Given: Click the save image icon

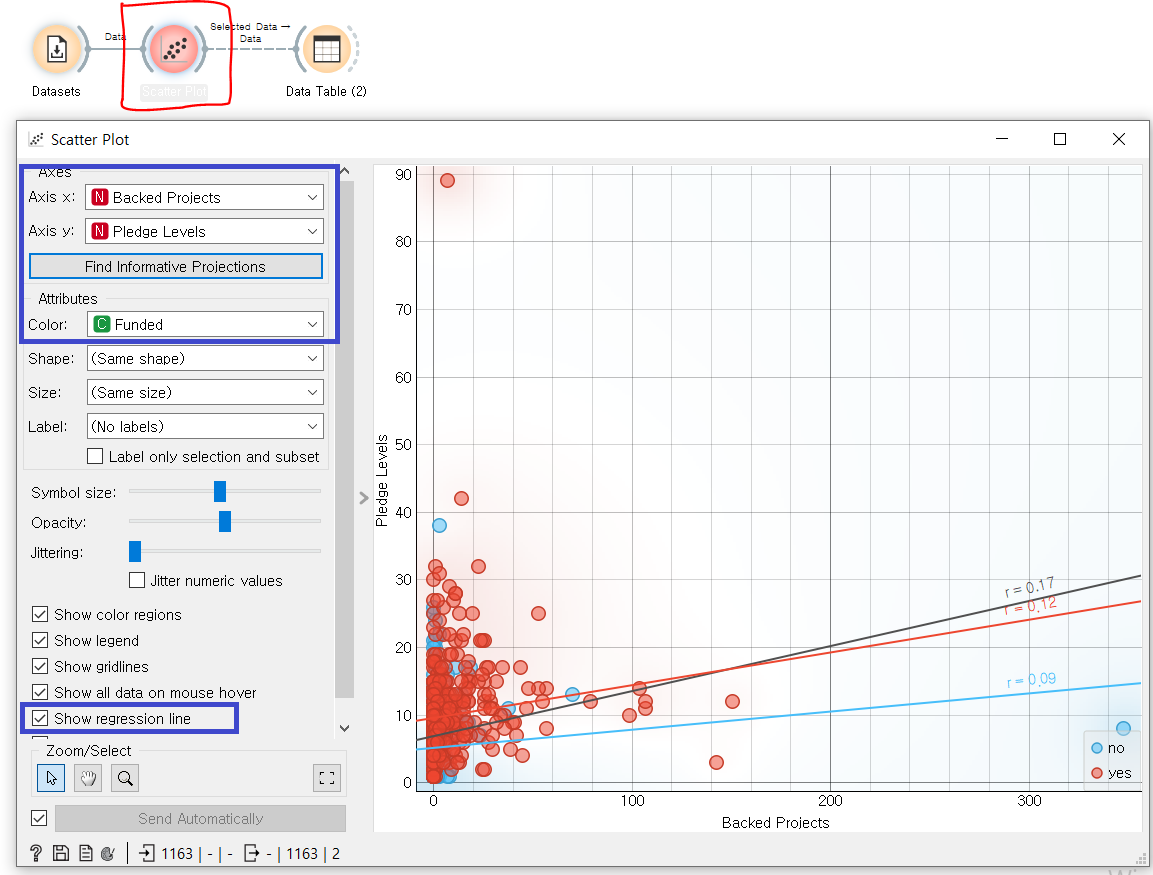Looking at the screenshot, I should (x=61, y=853).
